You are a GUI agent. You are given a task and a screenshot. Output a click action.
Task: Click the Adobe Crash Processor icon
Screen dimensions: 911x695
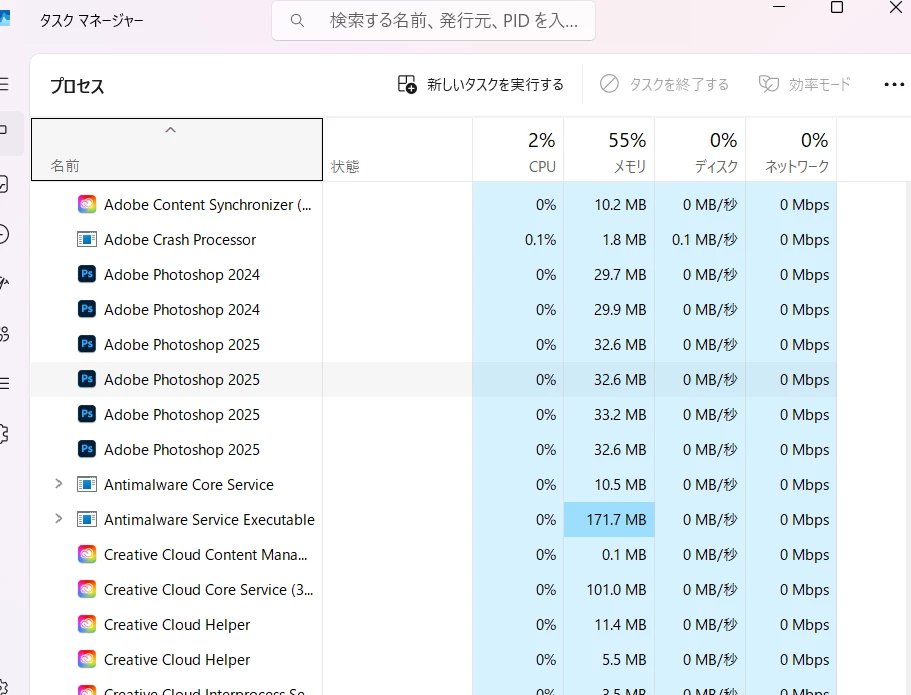pos(87,239)
